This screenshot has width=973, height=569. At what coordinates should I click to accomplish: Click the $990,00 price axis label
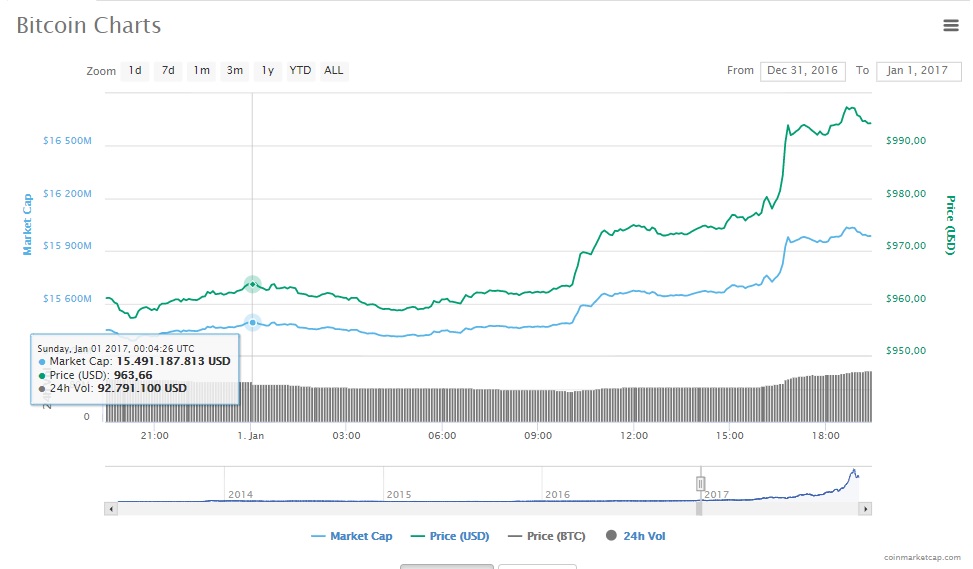[x=906, y=141]
